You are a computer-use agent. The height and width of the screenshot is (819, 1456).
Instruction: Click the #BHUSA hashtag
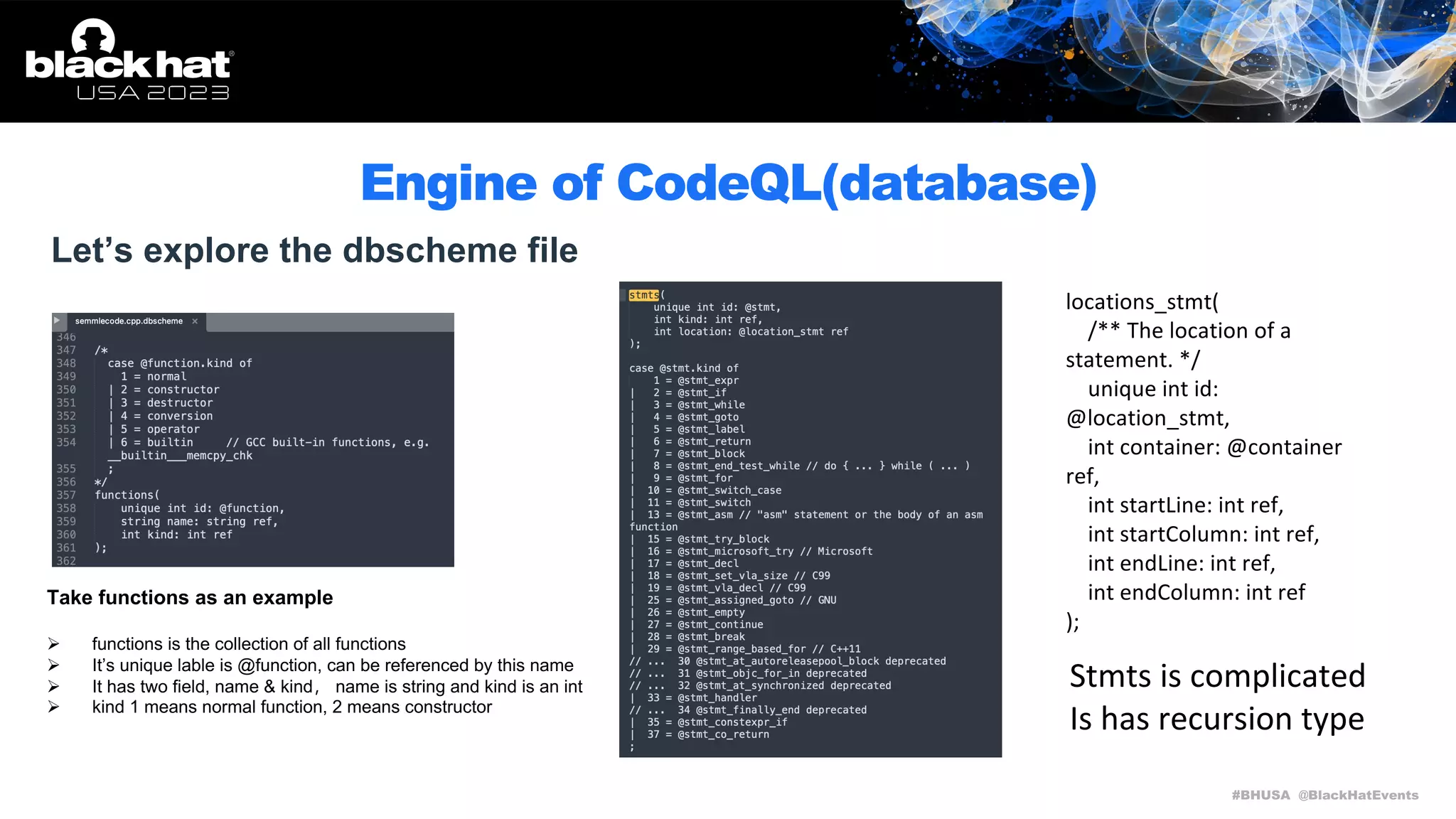tap(1260, 796)
